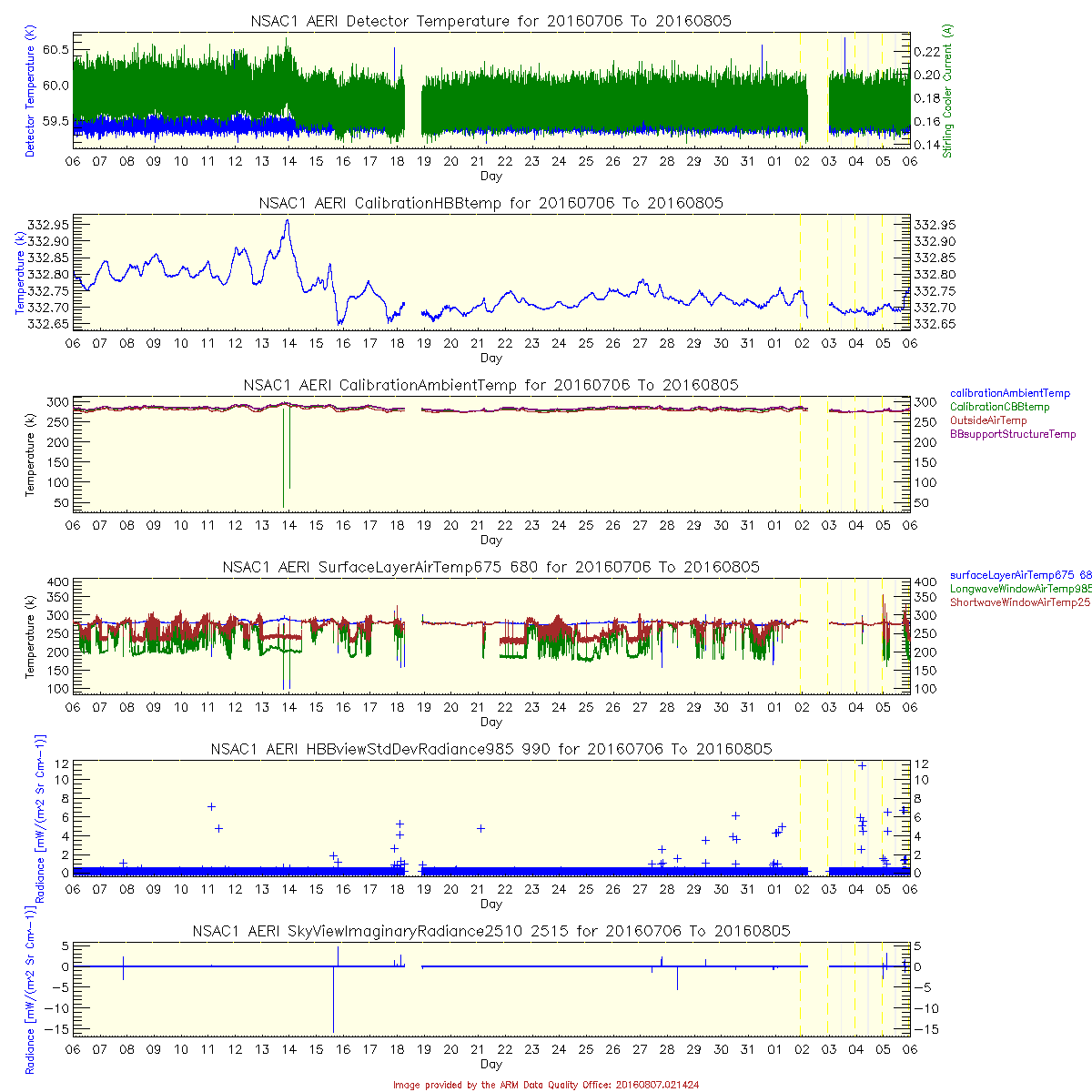Select the OutsideAirTemp legend entry
Screen dimensions: 1092x1092
[988, 421]
